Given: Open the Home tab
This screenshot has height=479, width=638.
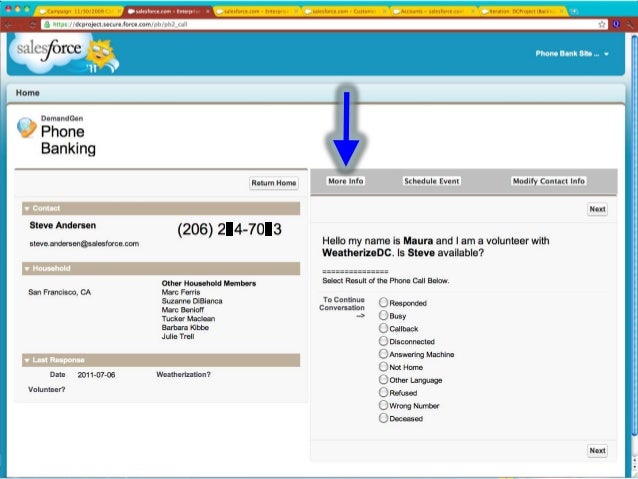Looking at the screenshot, I should tap(28, 93).
